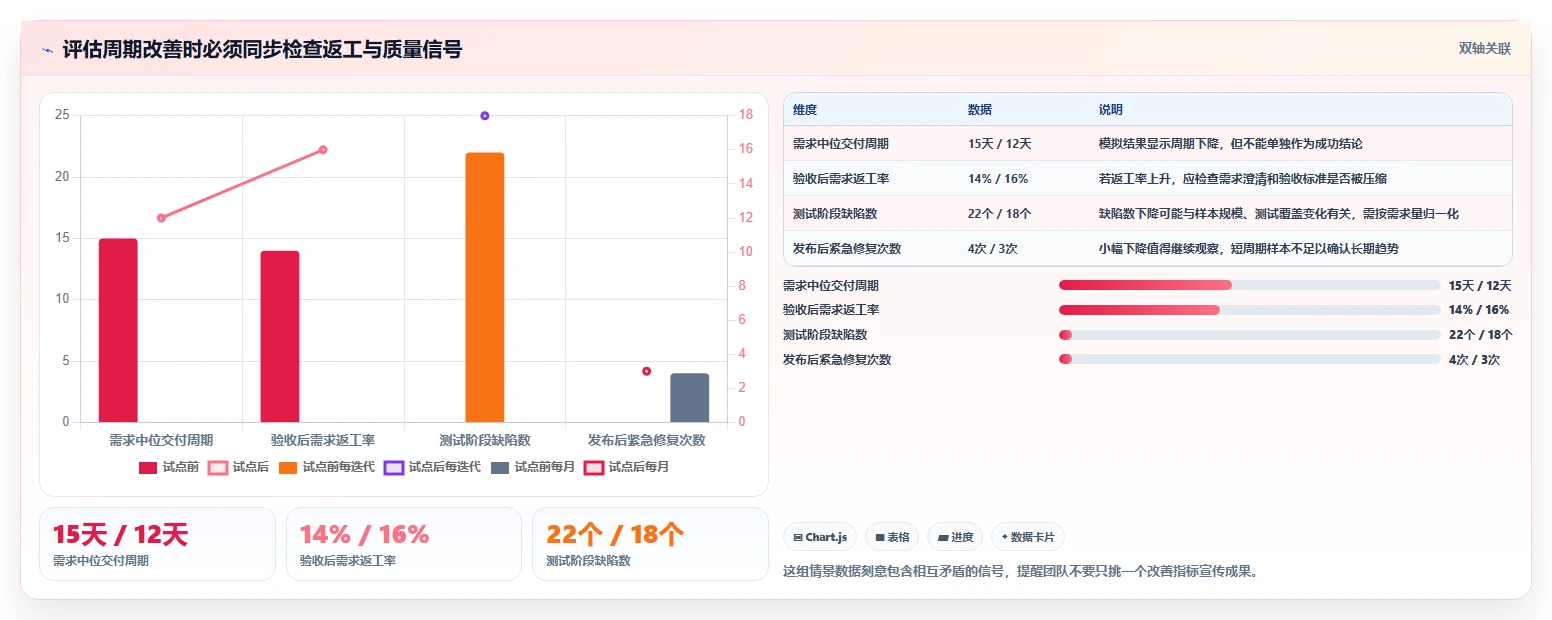Click the 验收后需求返工率 progress bar

(1249, 310)
